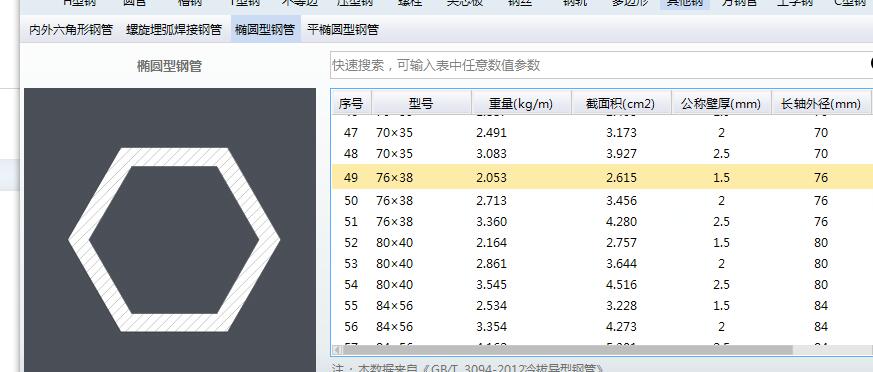Viewport: 873px width, 372px height.
Task: Click section area value 3.456
Action: tap(621, 200)
